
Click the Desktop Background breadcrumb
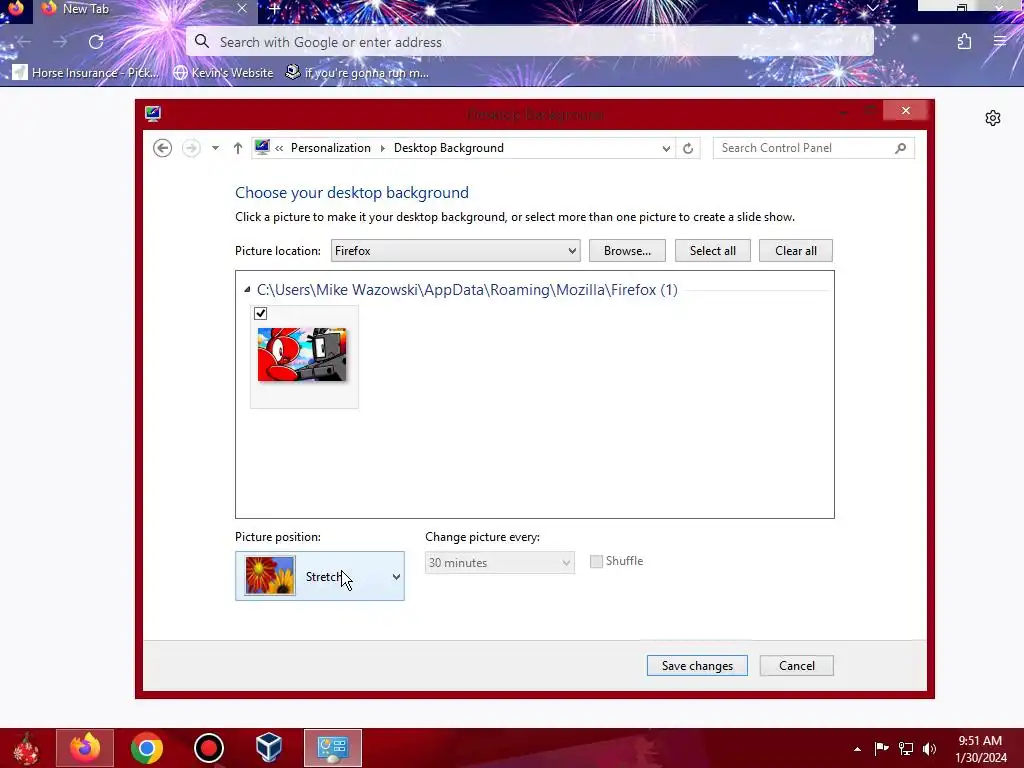(x=449, y=148)
